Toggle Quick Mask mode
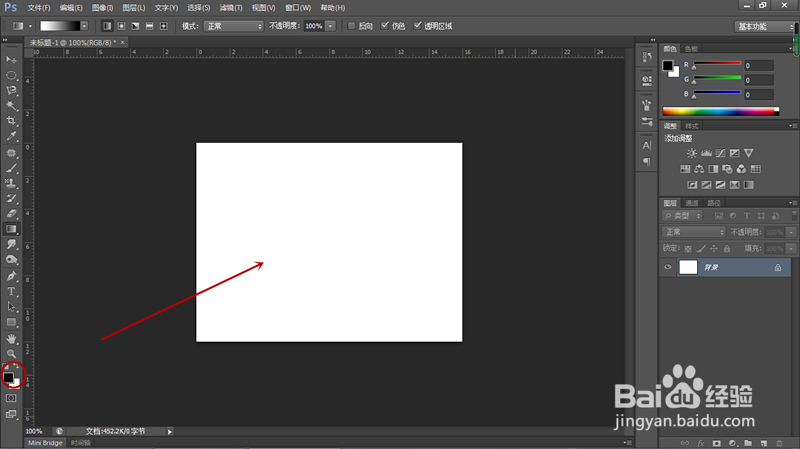Screen dimensions: 800x449 click(11, 398)
